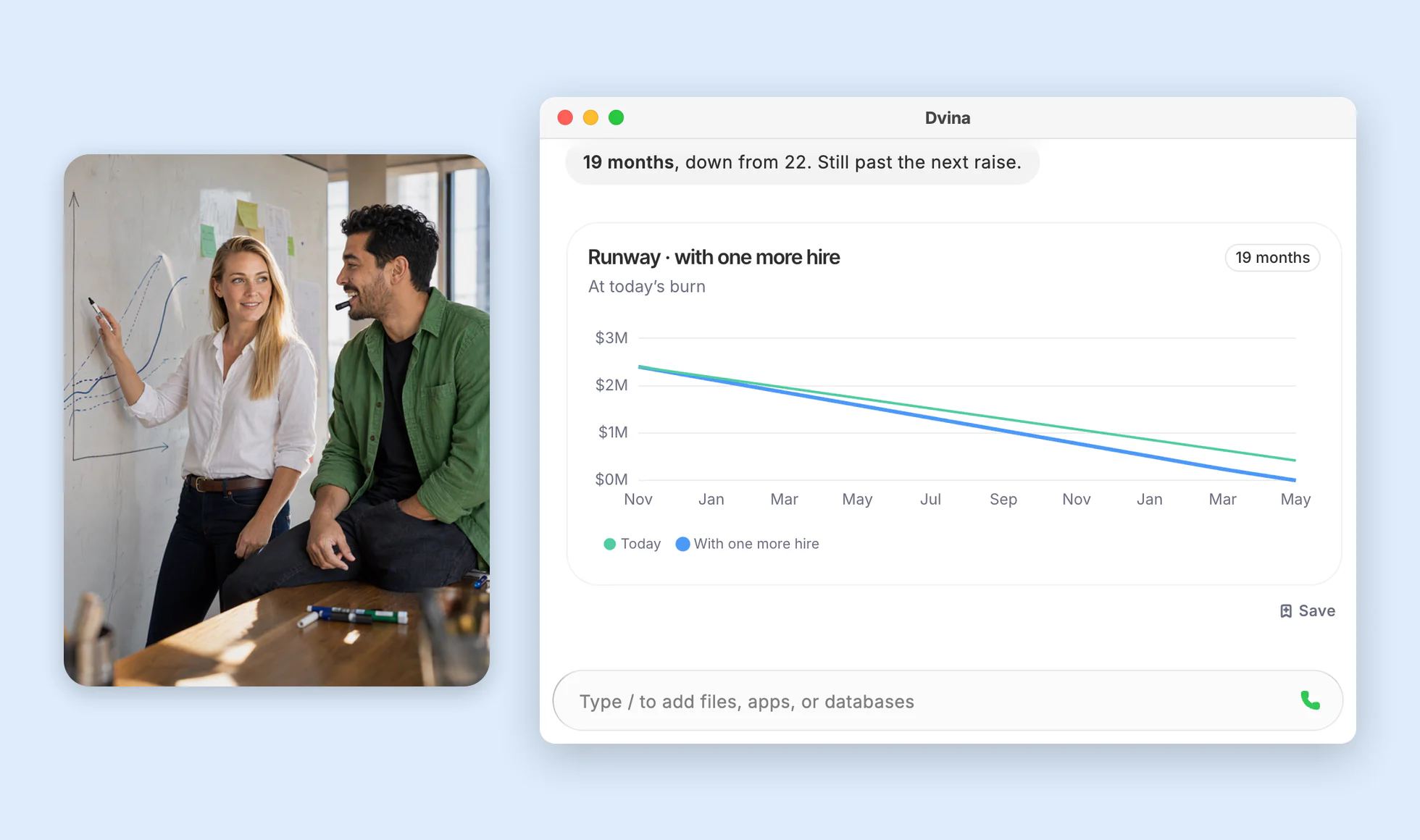Maximize the Dvina window with green button
Screen dimensions: 1420x840
(x=616, y=117)
